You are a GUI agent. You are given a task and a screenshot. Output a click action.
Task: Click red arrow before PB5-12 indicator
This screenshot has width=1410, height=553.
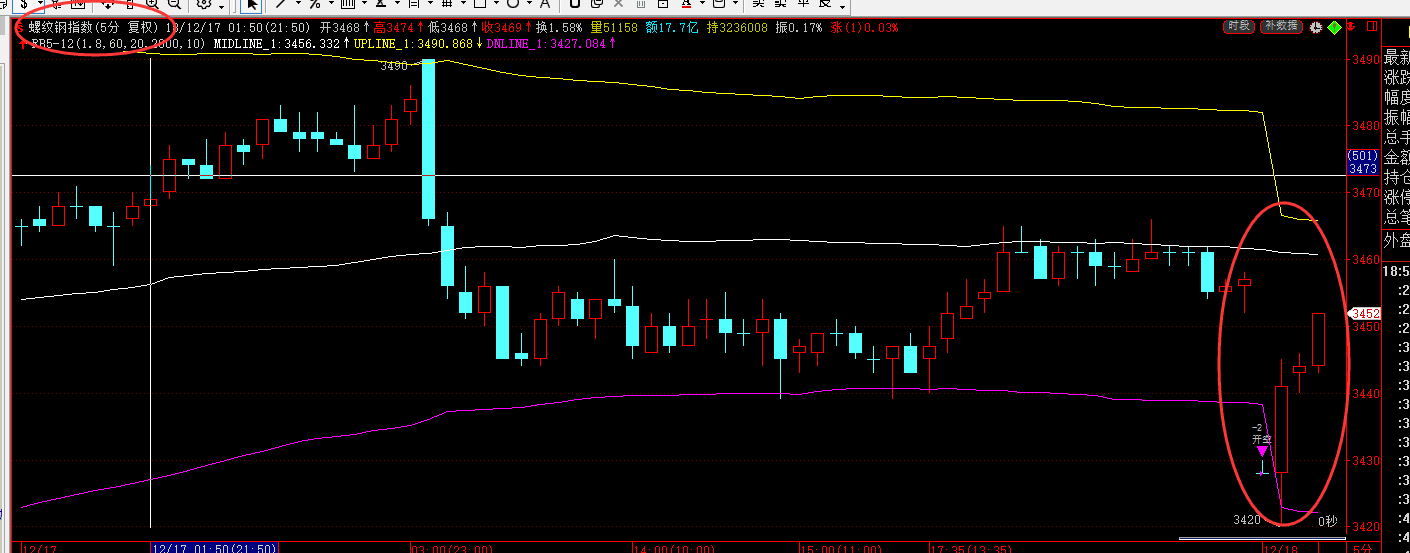pyautogui.click(x=21, y=44)
